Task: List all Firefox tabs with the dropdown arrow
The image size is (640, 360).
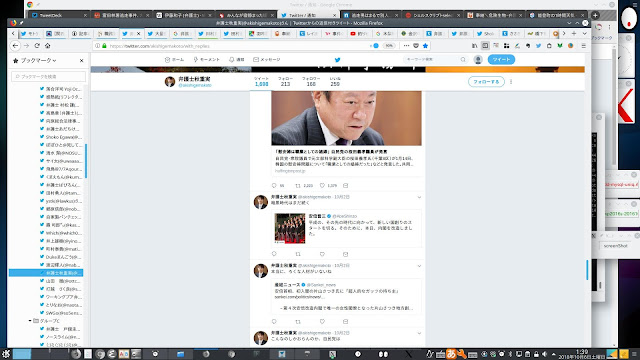Action: [584, 33]
